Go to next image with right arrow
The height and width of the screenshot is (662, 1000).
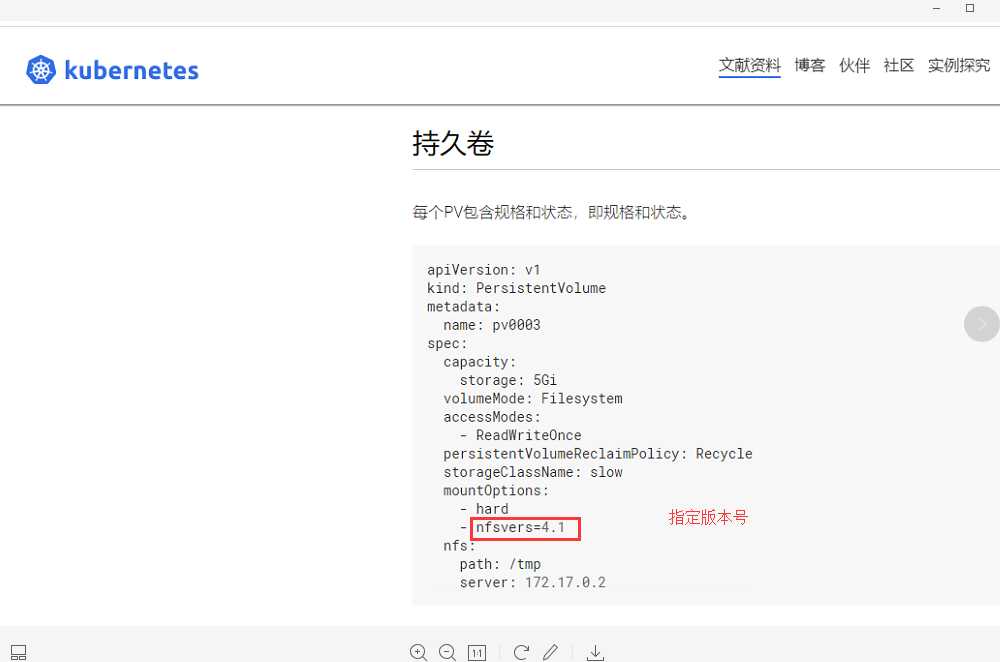pos(982,324)
